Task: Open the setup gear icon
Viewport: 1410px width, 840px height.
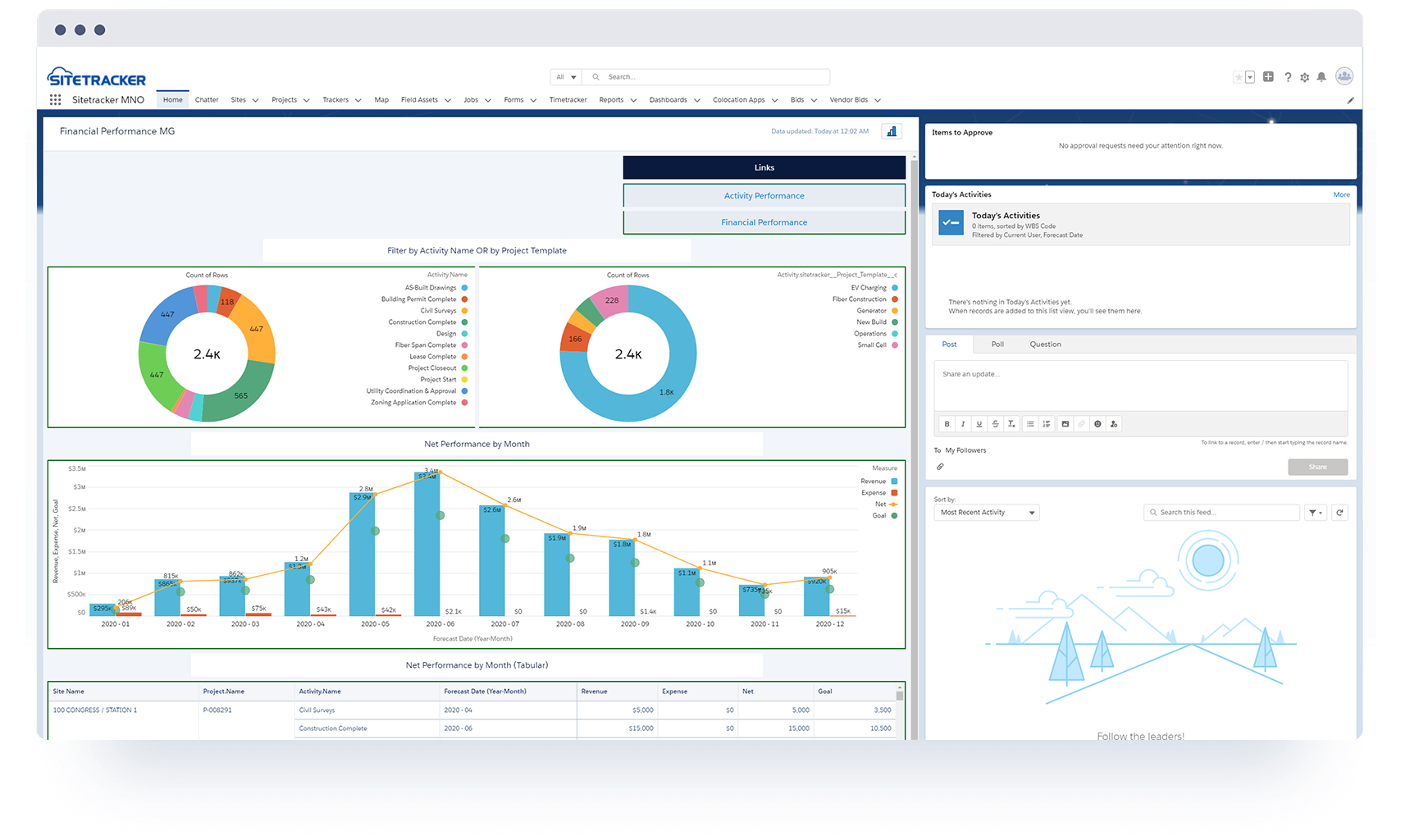Action: (x=1304, y=77)
